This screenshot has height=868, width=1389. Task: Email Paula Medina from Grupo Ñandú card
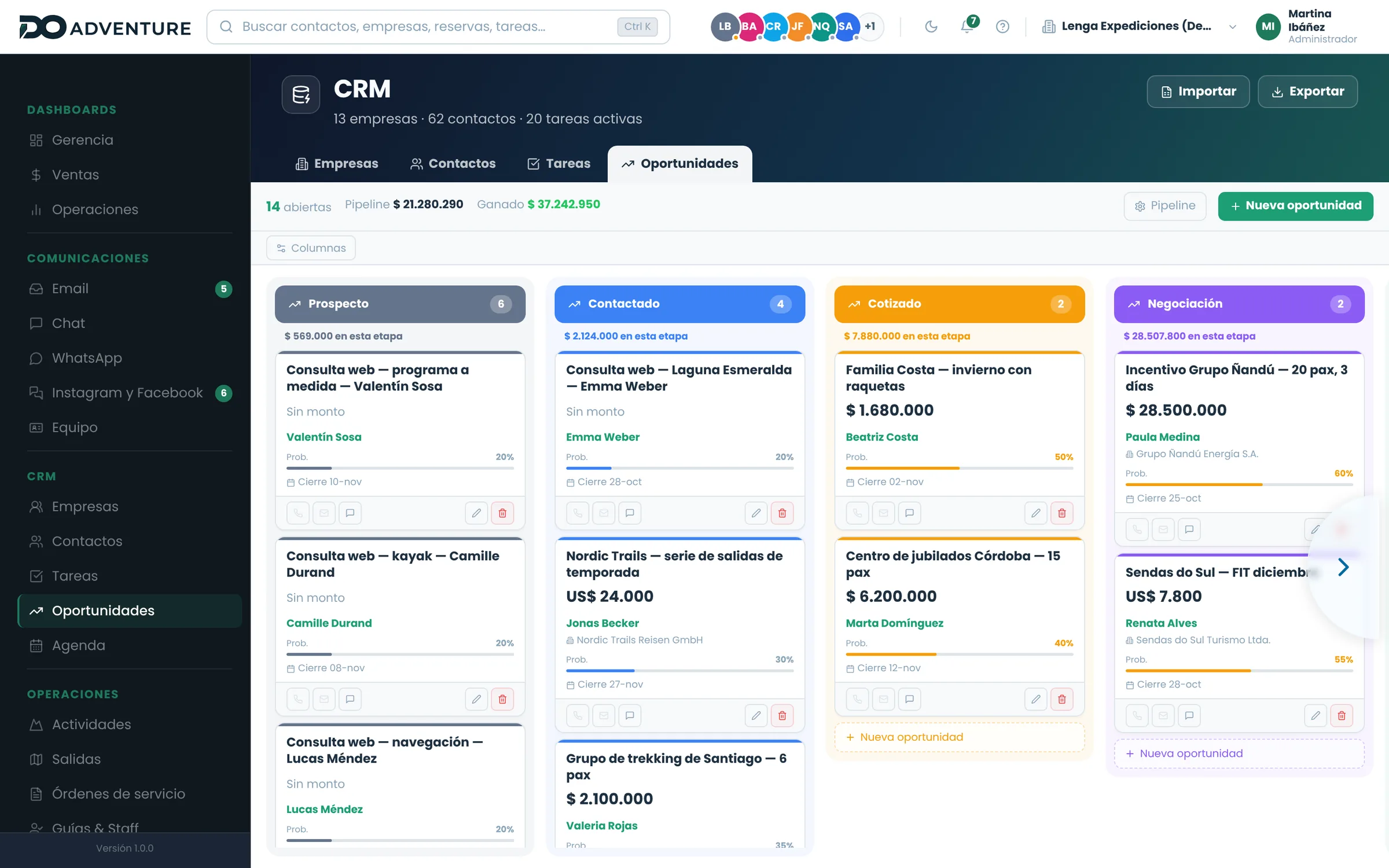pos(1163,529)
